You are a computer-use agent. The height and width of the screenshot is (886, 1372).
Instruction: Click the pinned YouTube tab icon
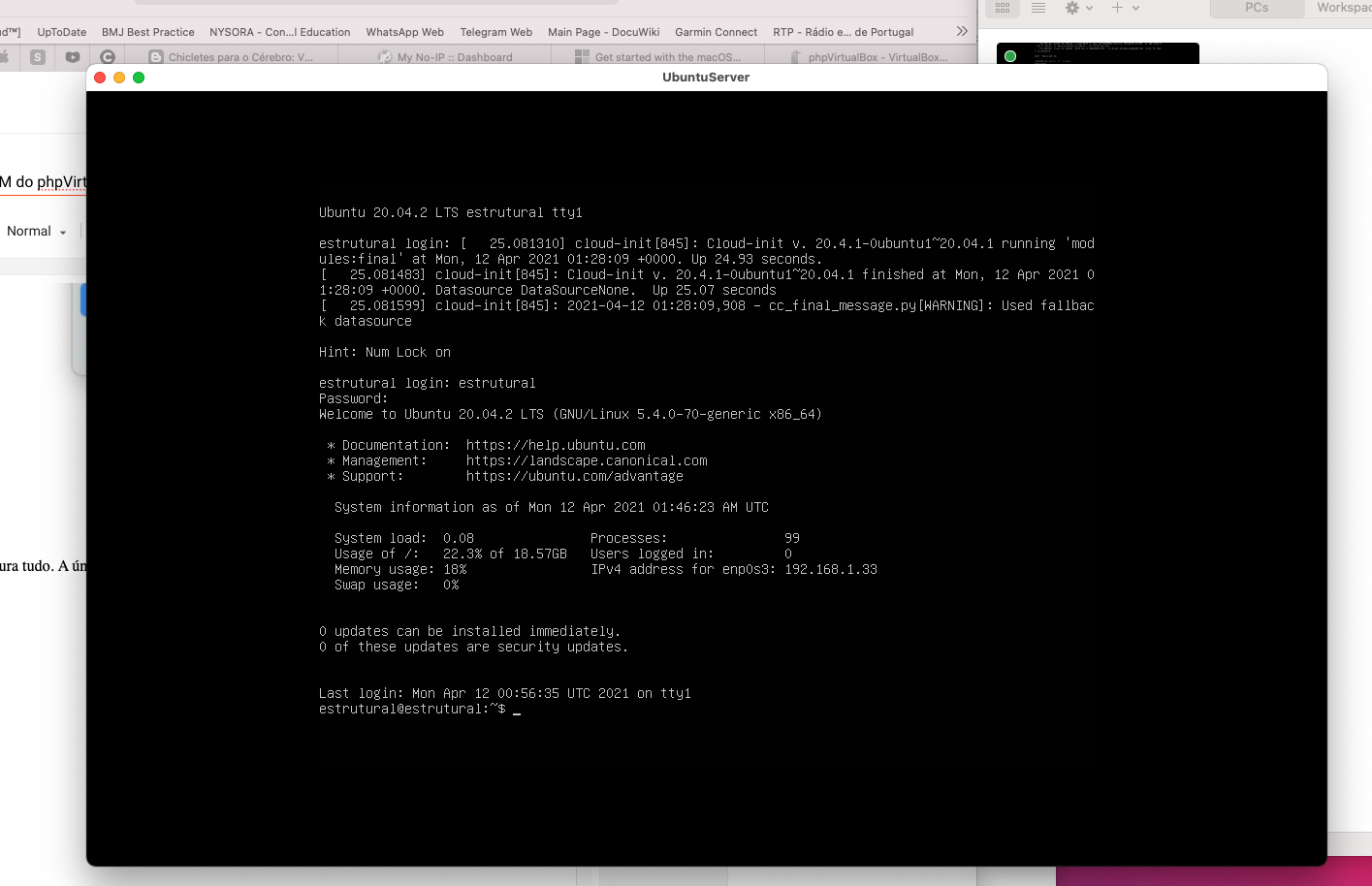pos(73,57)
